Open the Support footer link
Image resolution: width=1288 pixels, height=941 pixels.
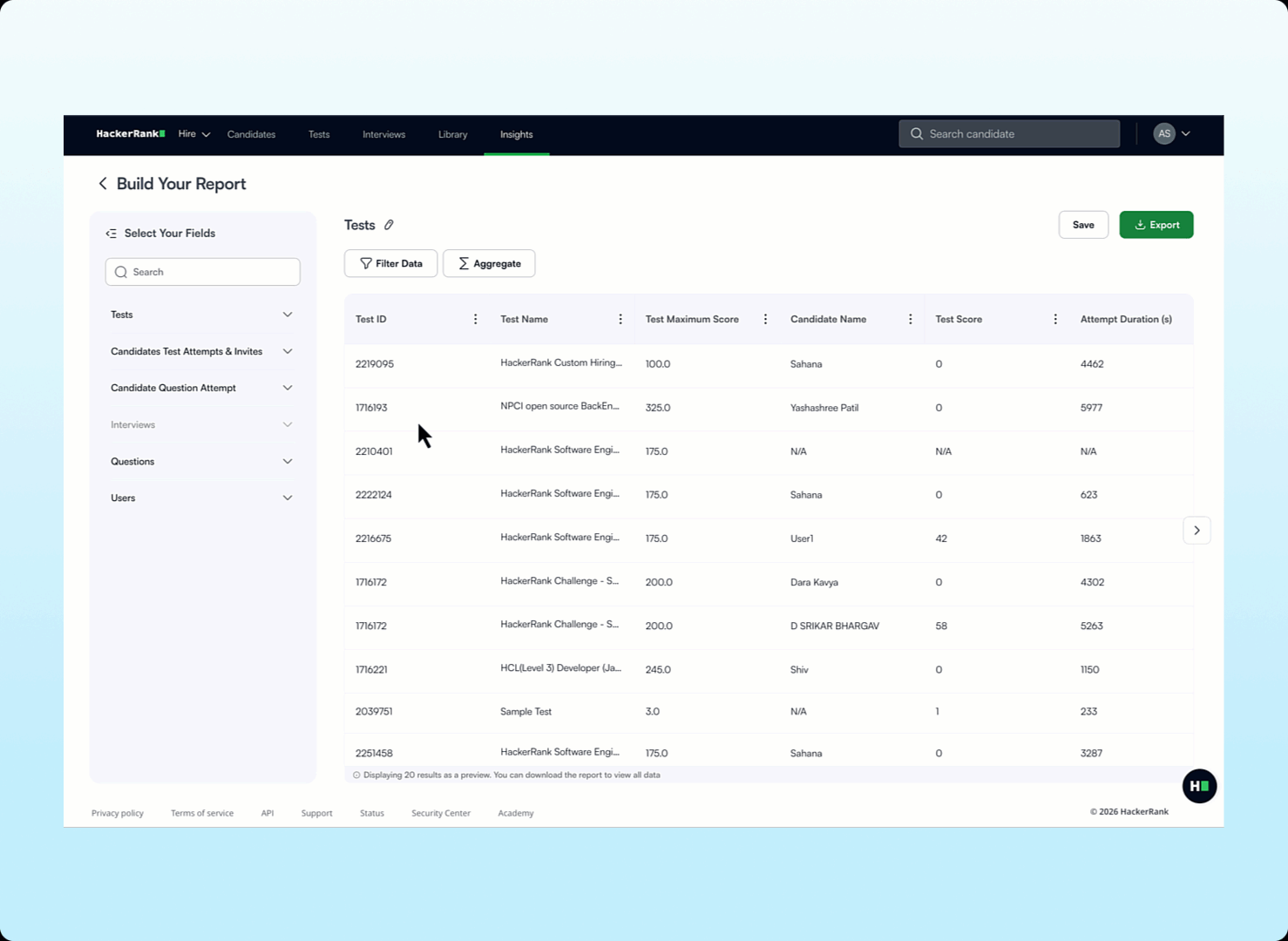pos(316,813)
